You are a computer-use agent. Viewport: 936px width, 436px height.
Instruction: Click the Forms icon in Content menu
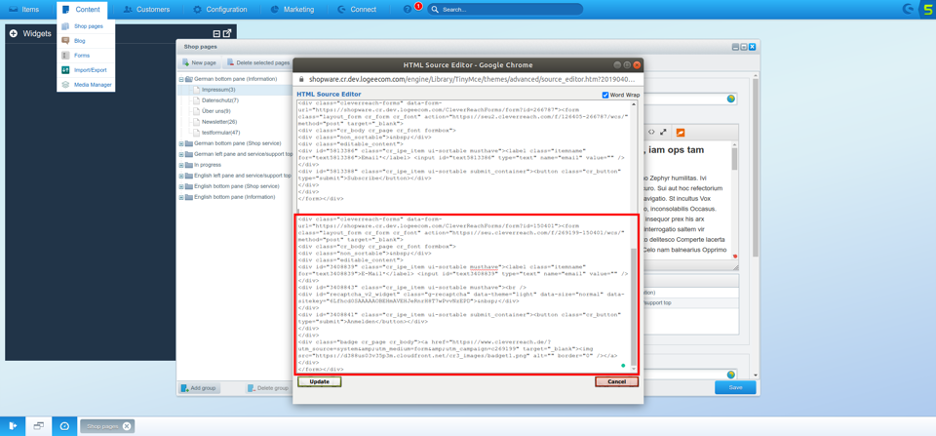(x=66, y=56)
